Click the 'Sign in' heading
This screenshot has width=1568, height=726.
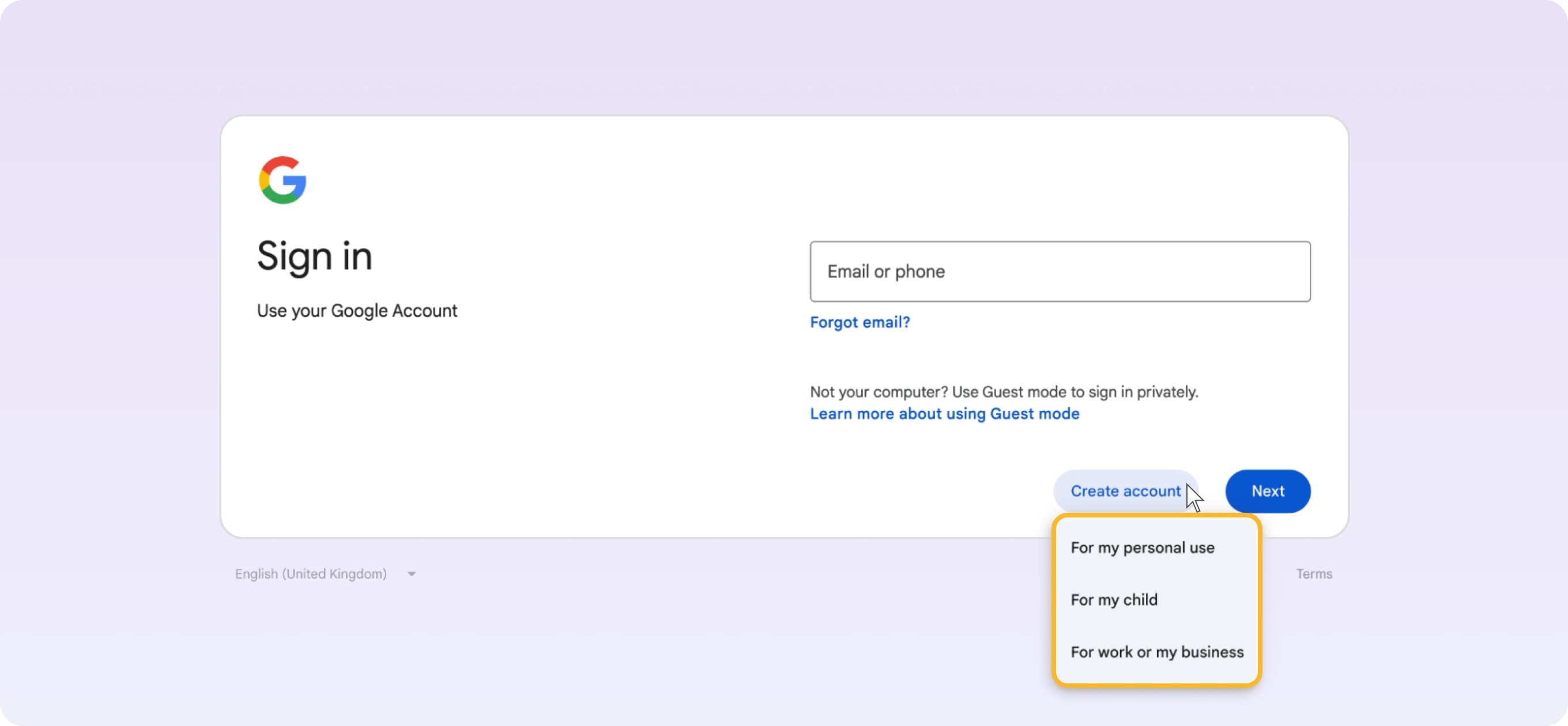pyautogui.click(x=315, y=256)
